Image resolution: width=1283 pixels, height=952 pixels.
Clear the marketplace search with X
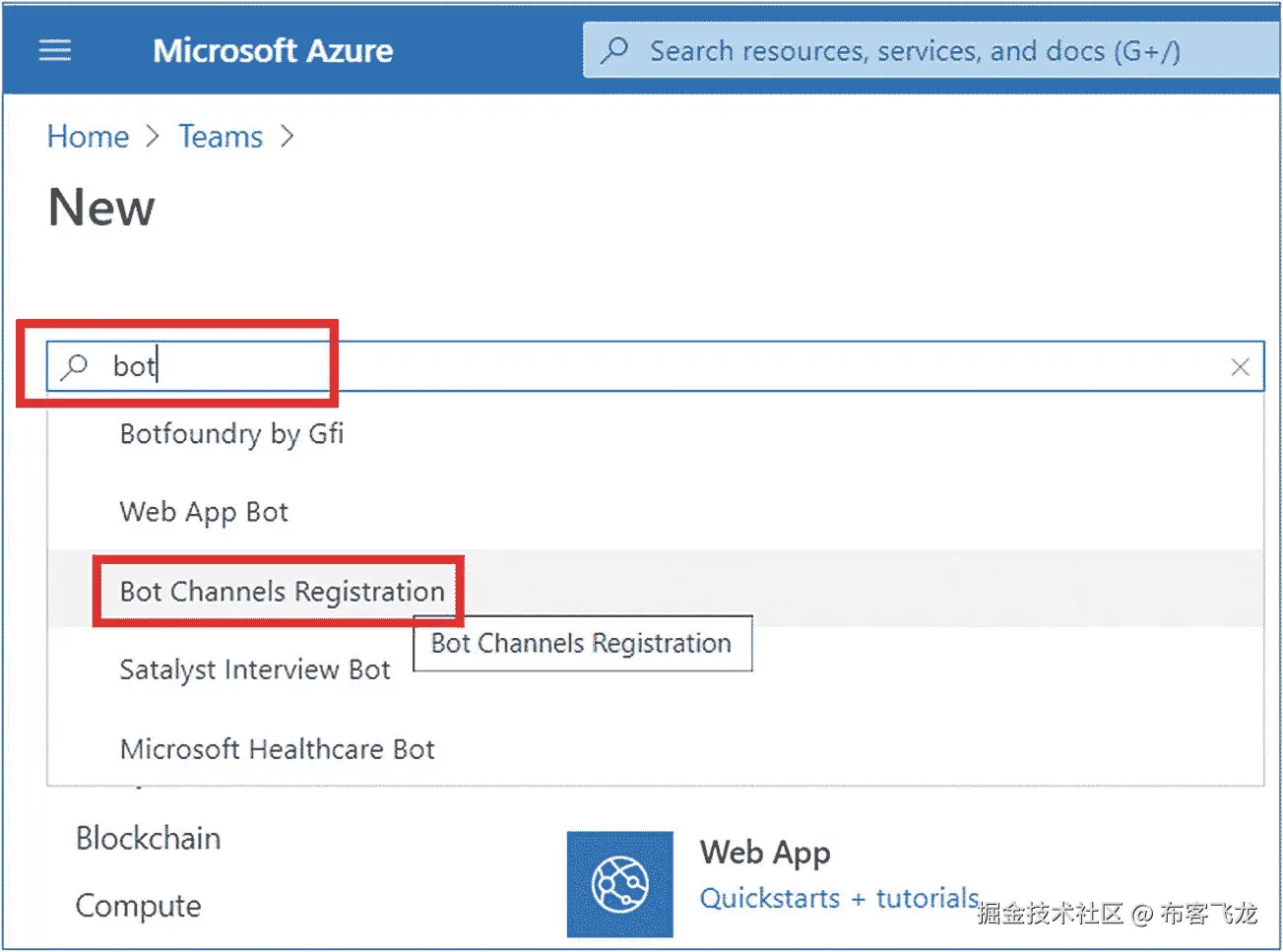point(1240,367)
